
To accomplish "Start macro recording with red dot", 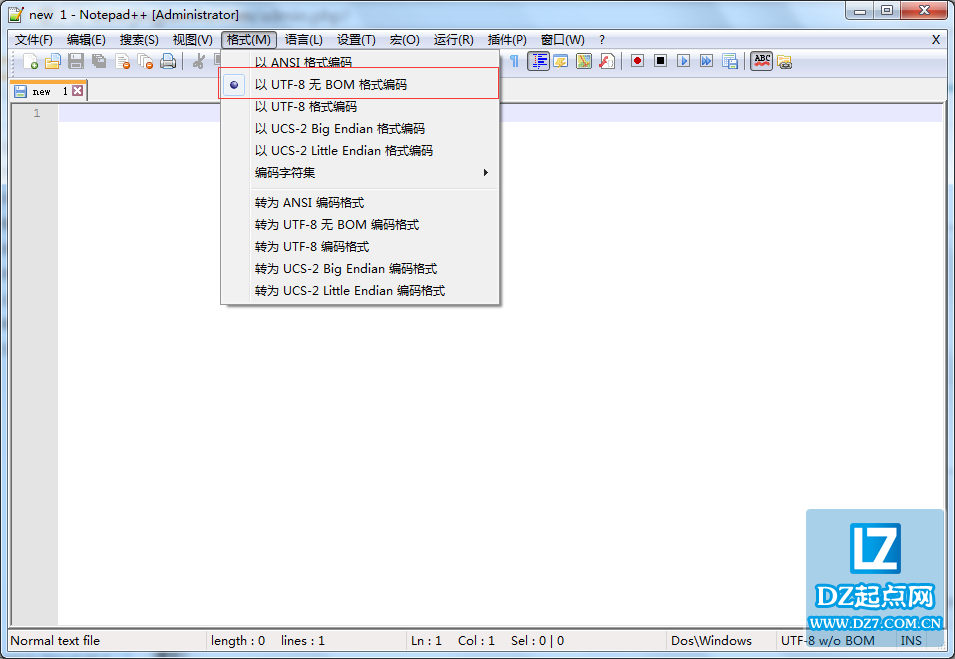I will tap(638, 61).
